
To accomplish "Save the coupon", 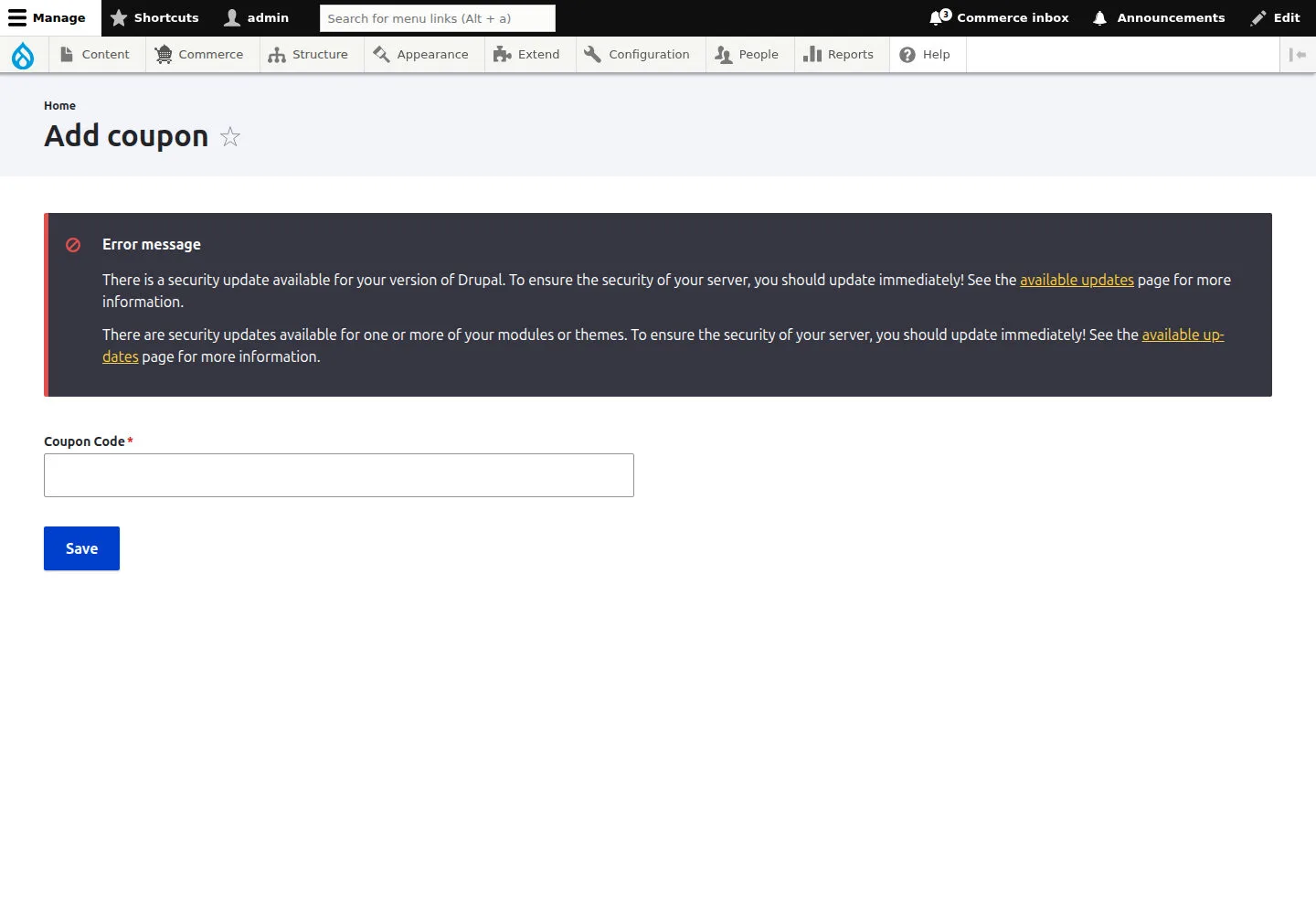I will [81, 548].
